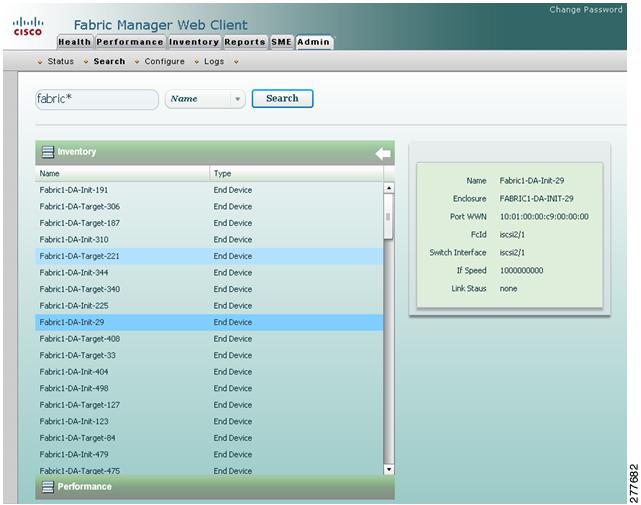Viewport: 641px width, 505px height.
Task: Select the Fabric1-DA-Target-221 row
Action: tap(209, 256)
